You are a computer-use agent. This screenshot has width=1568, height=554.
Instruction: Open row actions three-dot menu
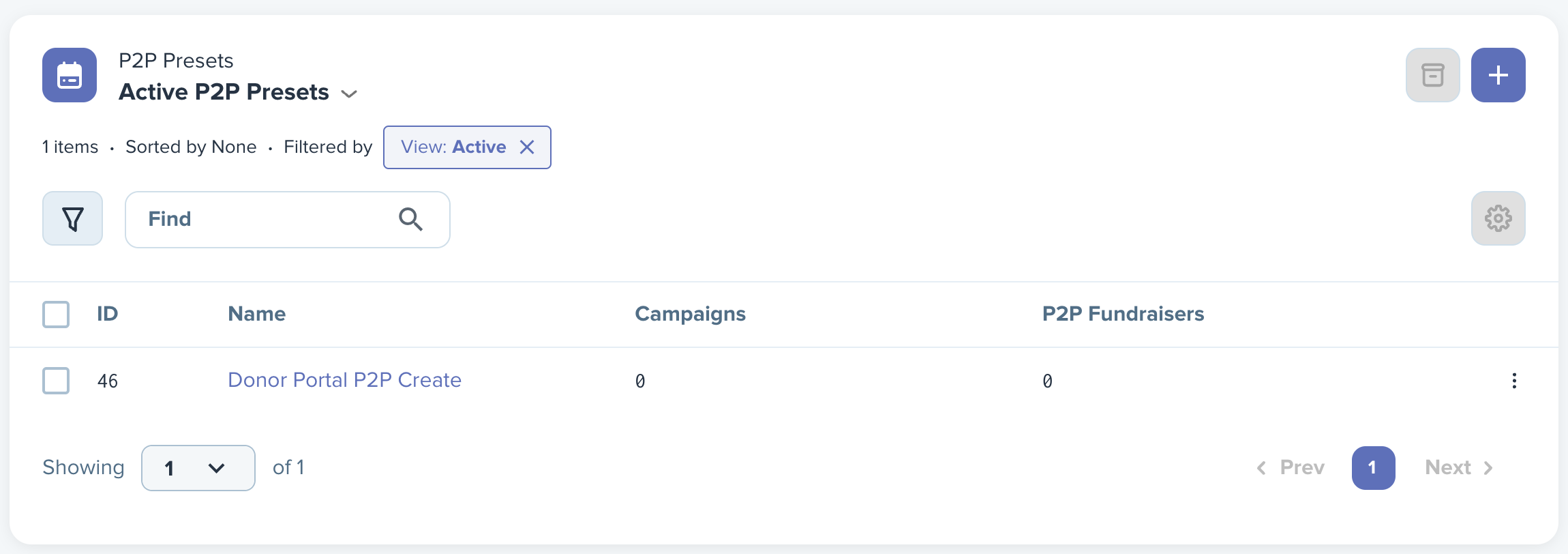tap(1514, 381)
